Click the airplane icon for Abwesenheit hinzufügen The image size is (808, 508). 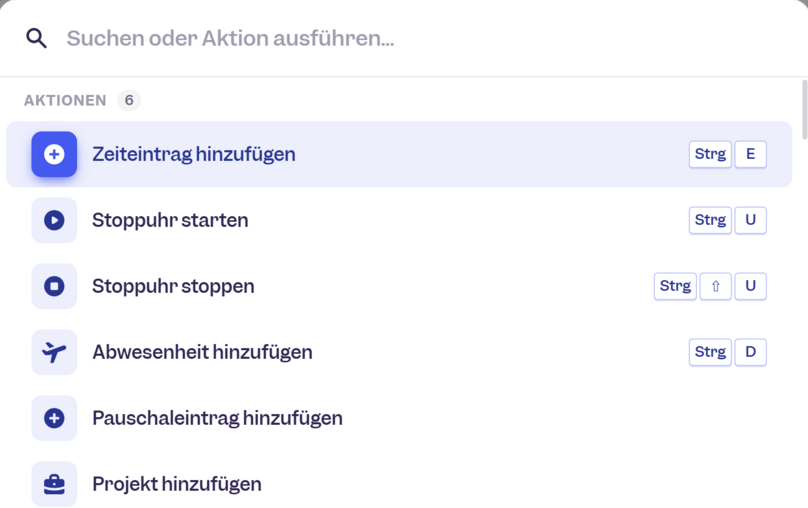(54, 352)
